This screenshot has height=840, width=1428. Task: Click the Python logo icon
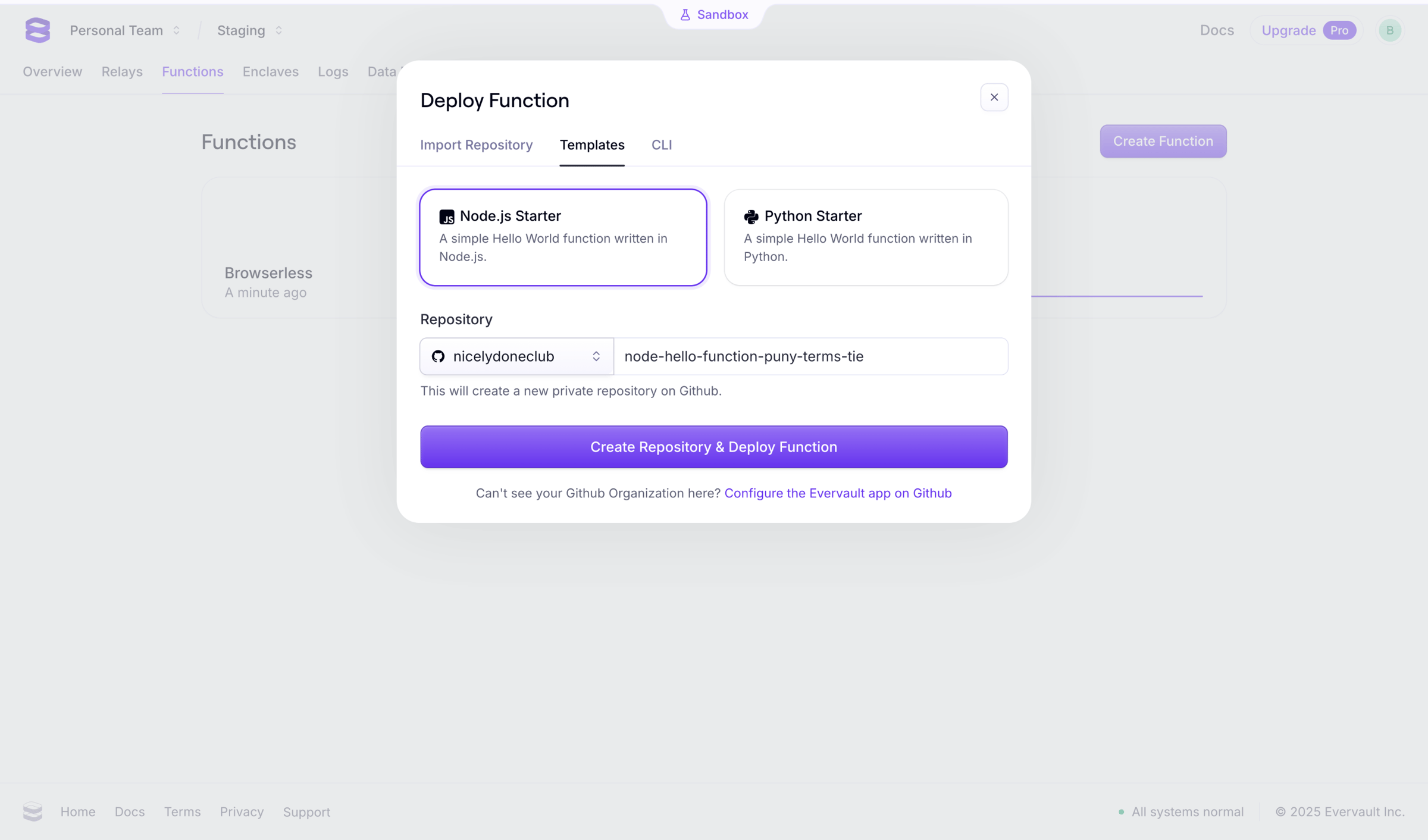pos(751,217)
